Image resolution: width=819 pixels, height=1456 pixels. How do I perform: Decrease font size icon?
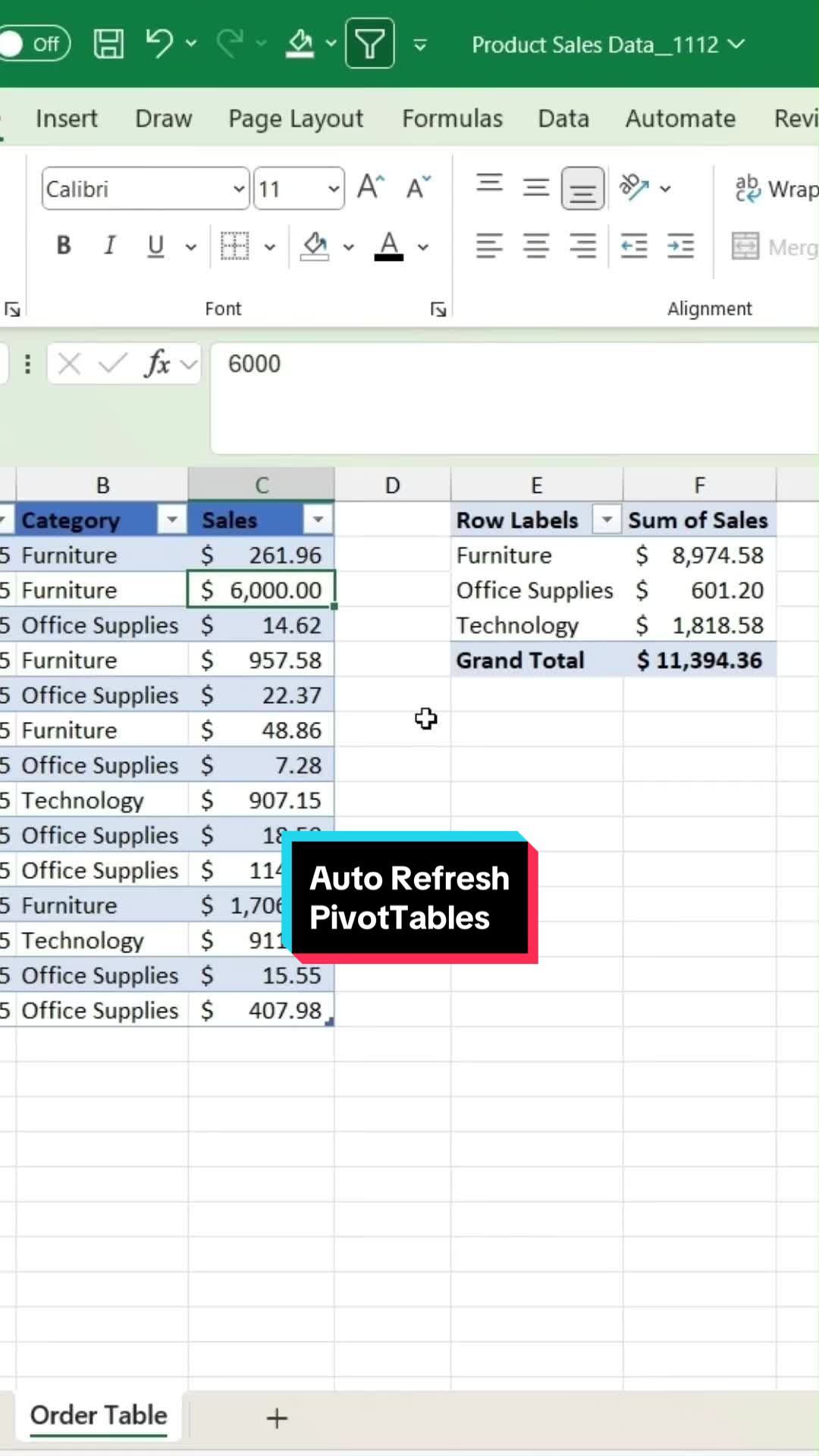point(419,187)
